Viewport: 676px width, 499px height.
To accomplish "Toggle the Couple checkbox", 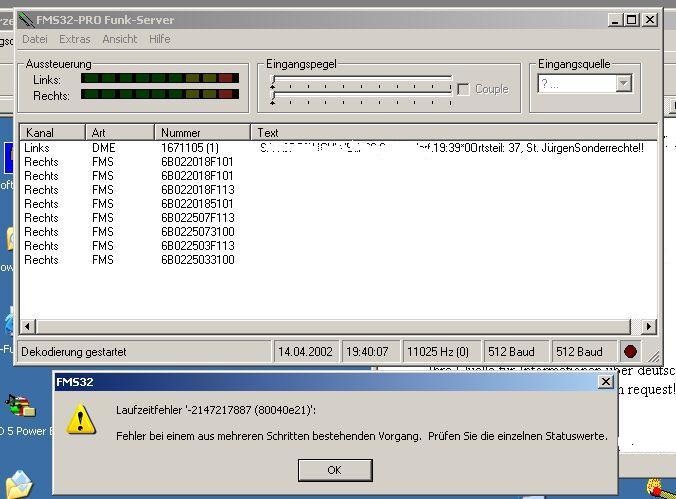I will click(464, 89).
